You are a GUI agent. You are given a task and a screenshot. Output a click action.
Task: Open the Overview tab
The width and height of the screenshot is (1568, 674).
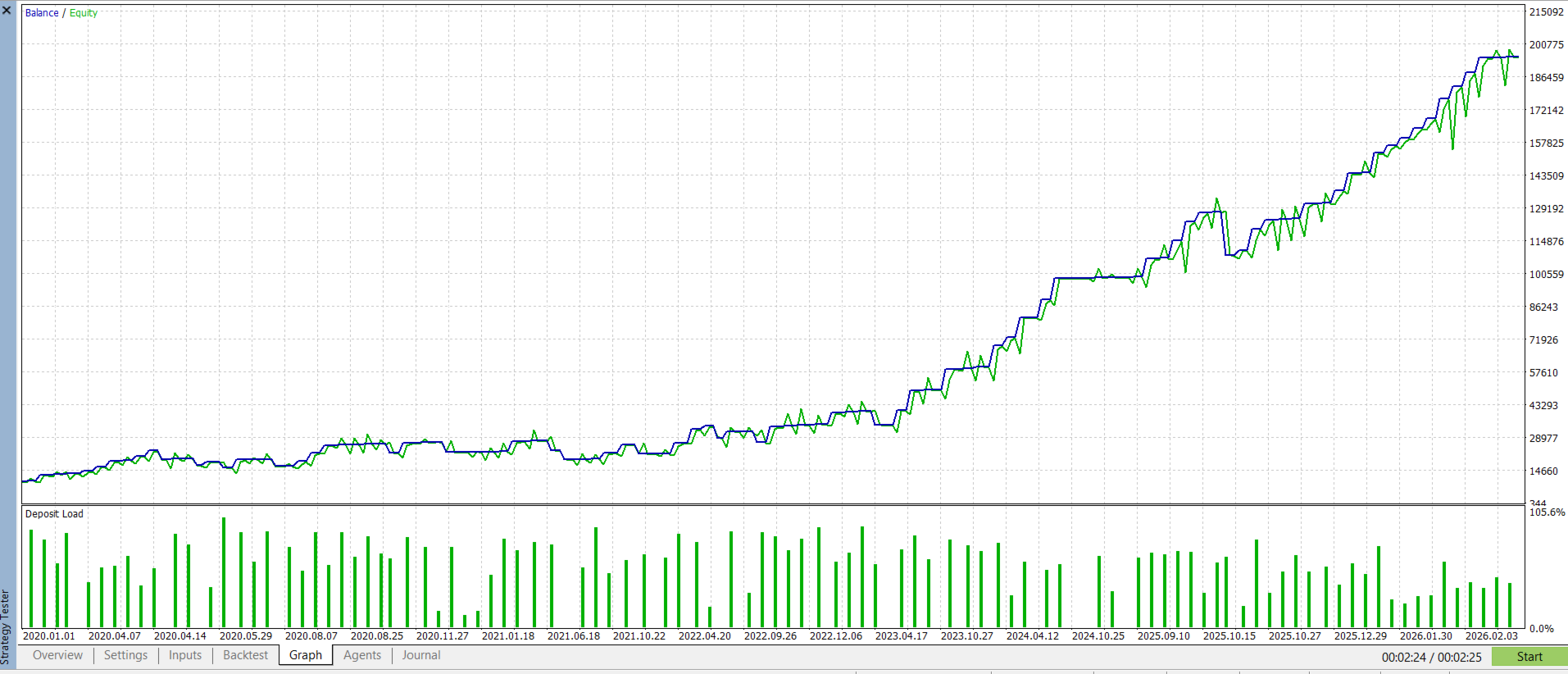tap(57, 655)
